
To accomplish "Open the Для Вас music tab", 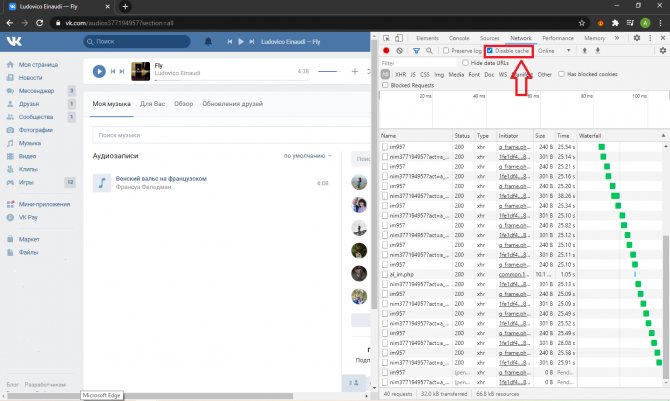I will pos(153,104).
